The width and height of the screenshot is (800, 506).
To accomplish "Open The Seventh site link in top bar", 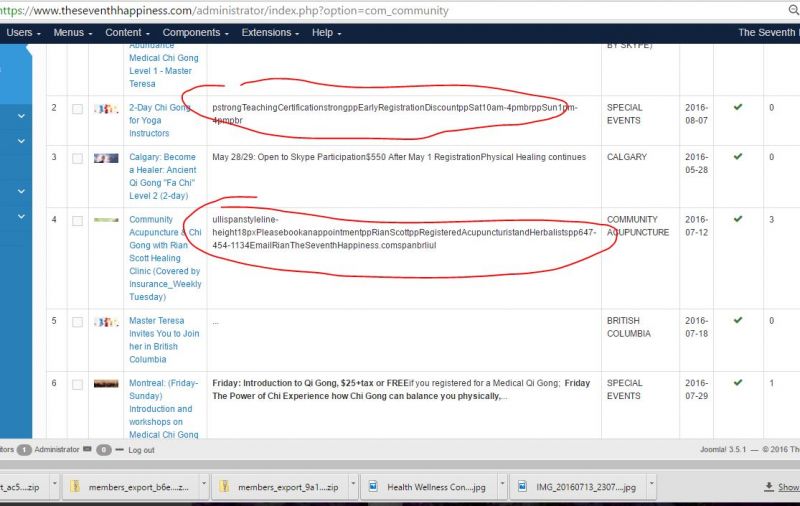I will pos(769,33).
